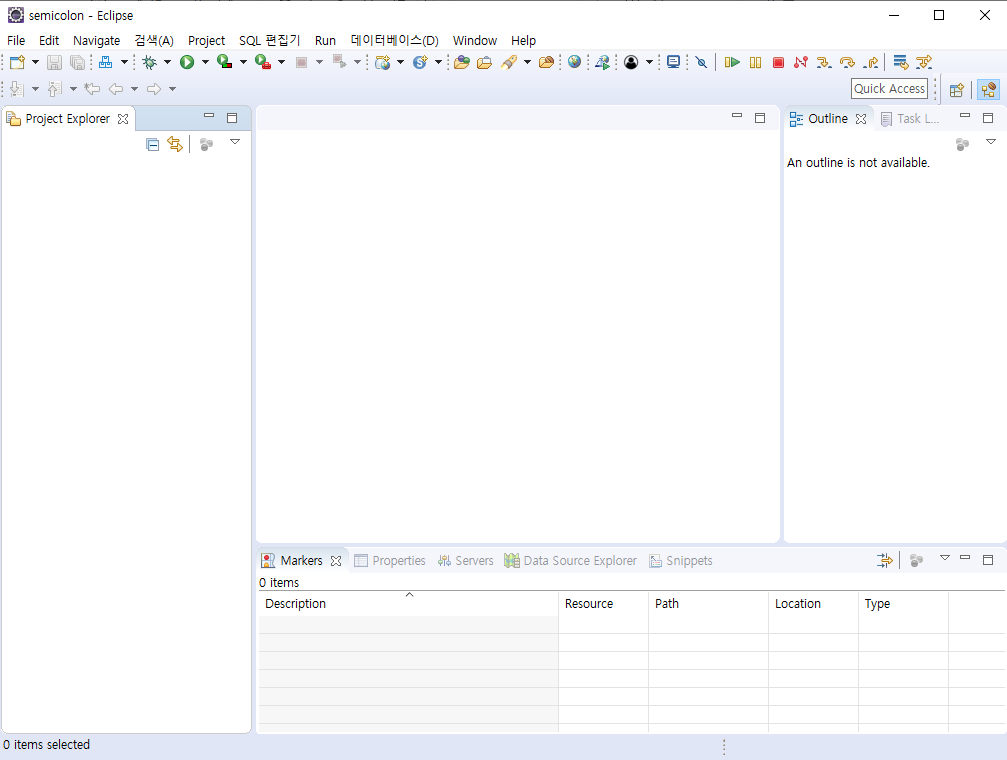
Task: Expand the Search flashlight dropdown arrow
Action: point(527,62)
